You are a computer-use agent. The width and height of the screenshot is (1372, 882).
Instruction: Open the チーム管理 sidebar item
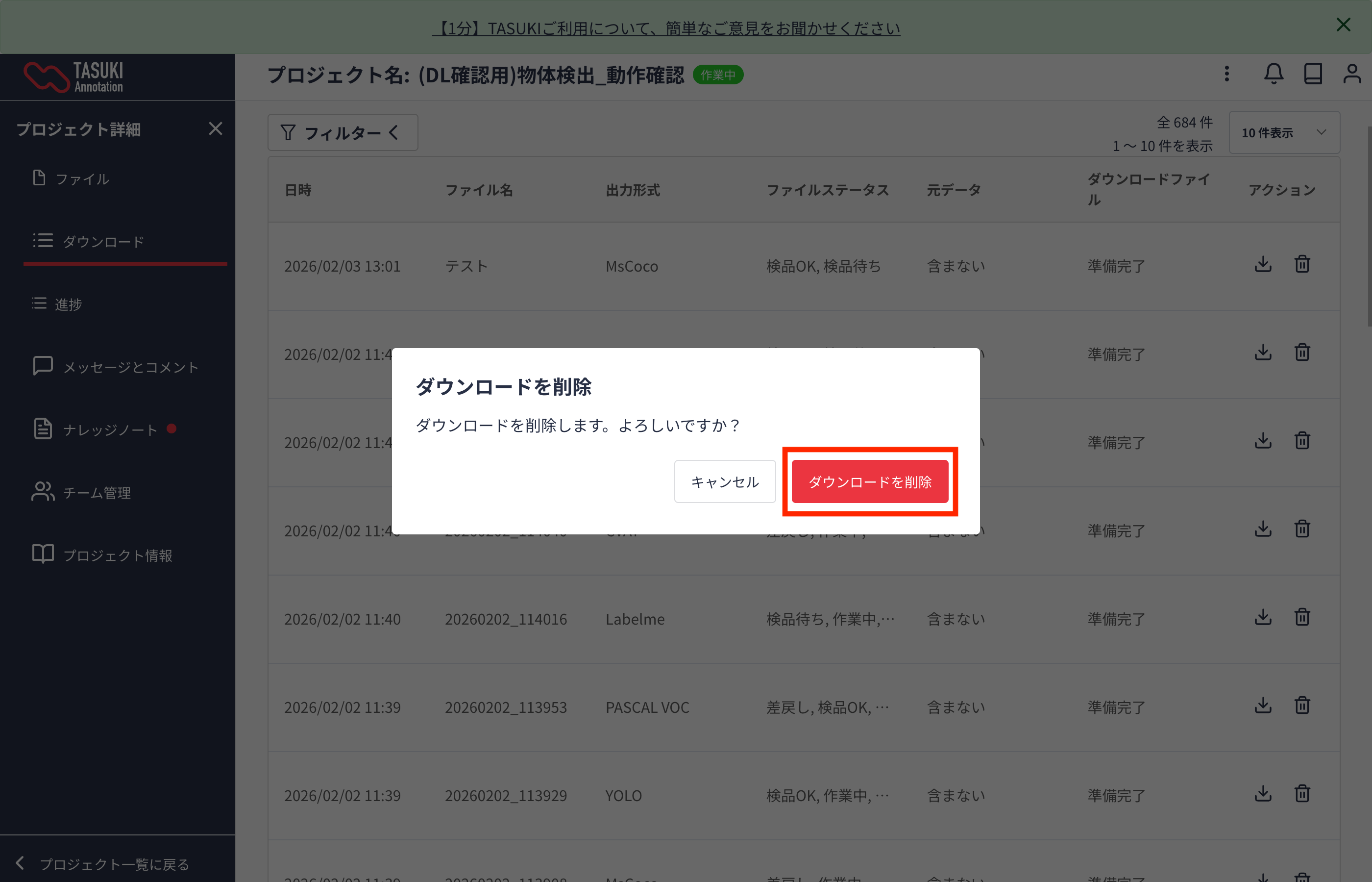click(x=97, y=493)
